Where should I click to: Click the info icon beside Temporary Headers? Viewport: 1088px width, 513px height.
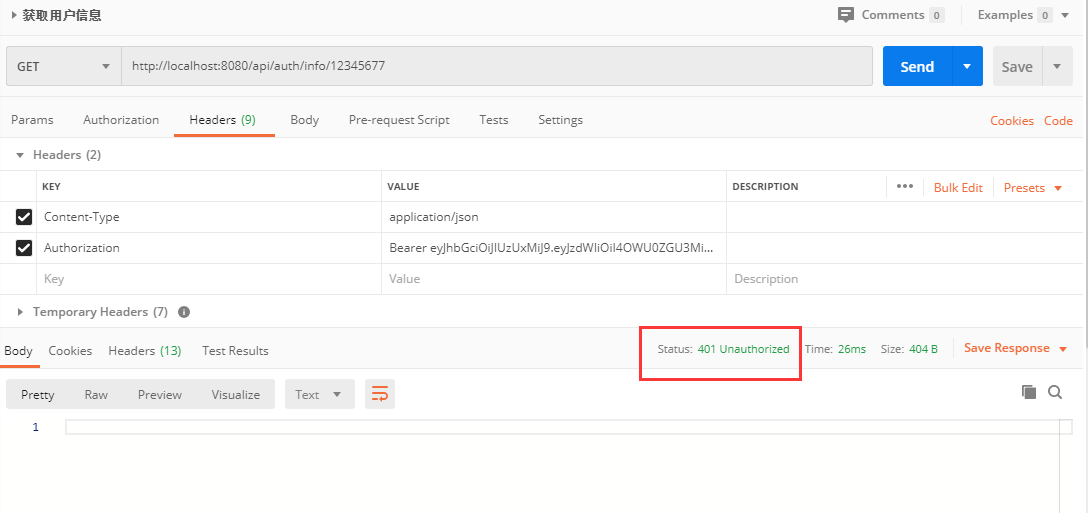tap(184, 312)
